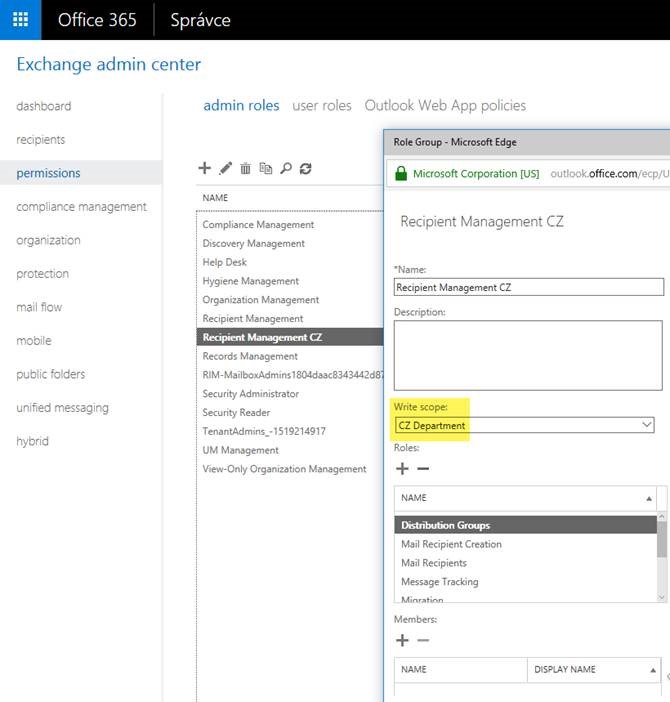This screenshot has width=670, height=702.
Task: Click the green lock security icon
Action: tap(401, 173)
